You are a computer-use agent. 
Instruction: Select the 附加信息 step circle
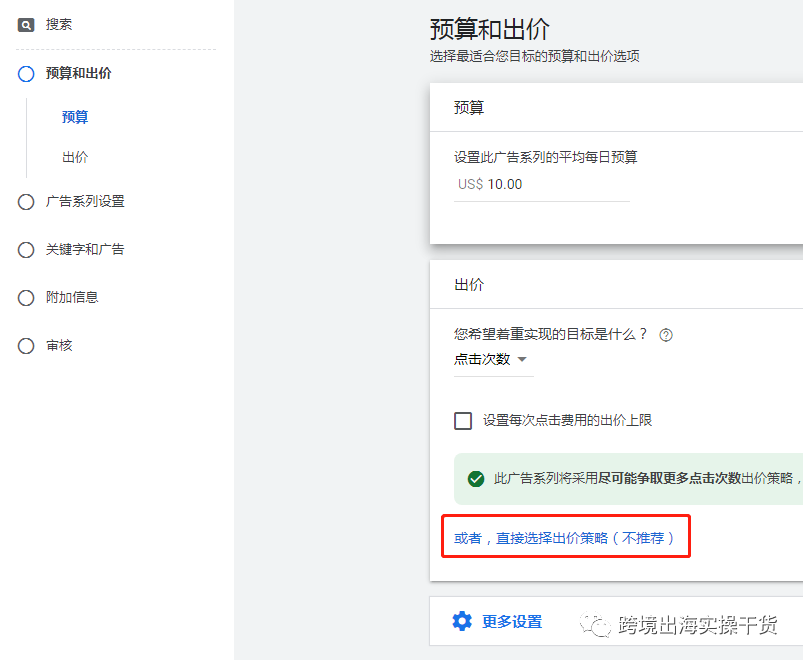pos(25,297)
